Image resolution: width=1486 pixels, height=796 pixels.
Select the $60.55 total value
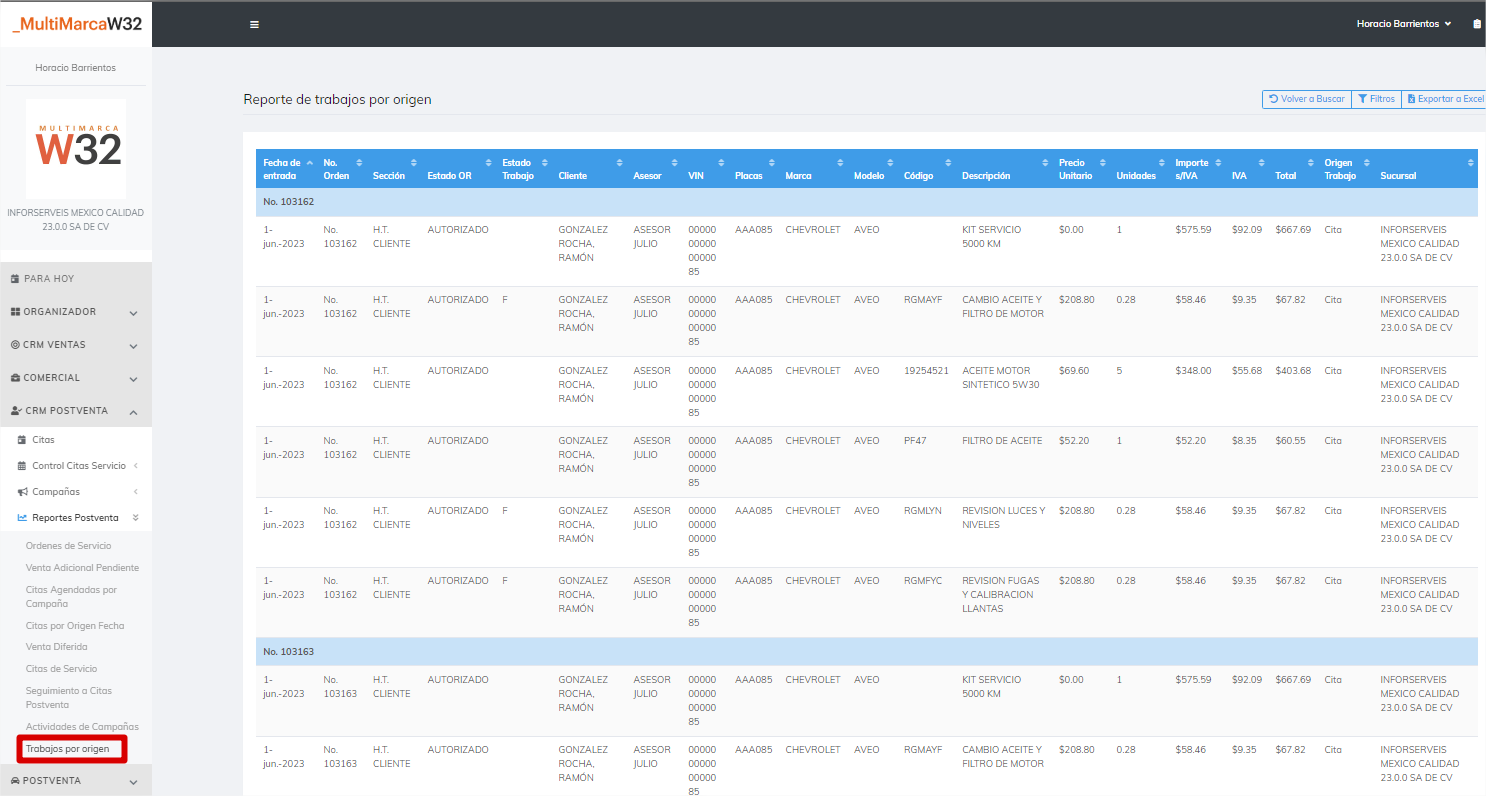[1290, 441]
